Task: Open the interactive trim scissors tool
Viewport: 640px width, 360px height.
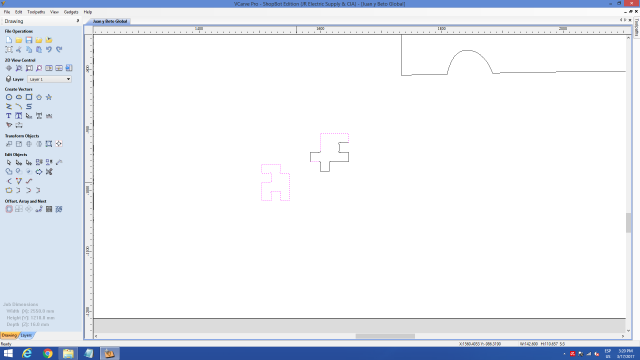Action: tap(49, 172)
